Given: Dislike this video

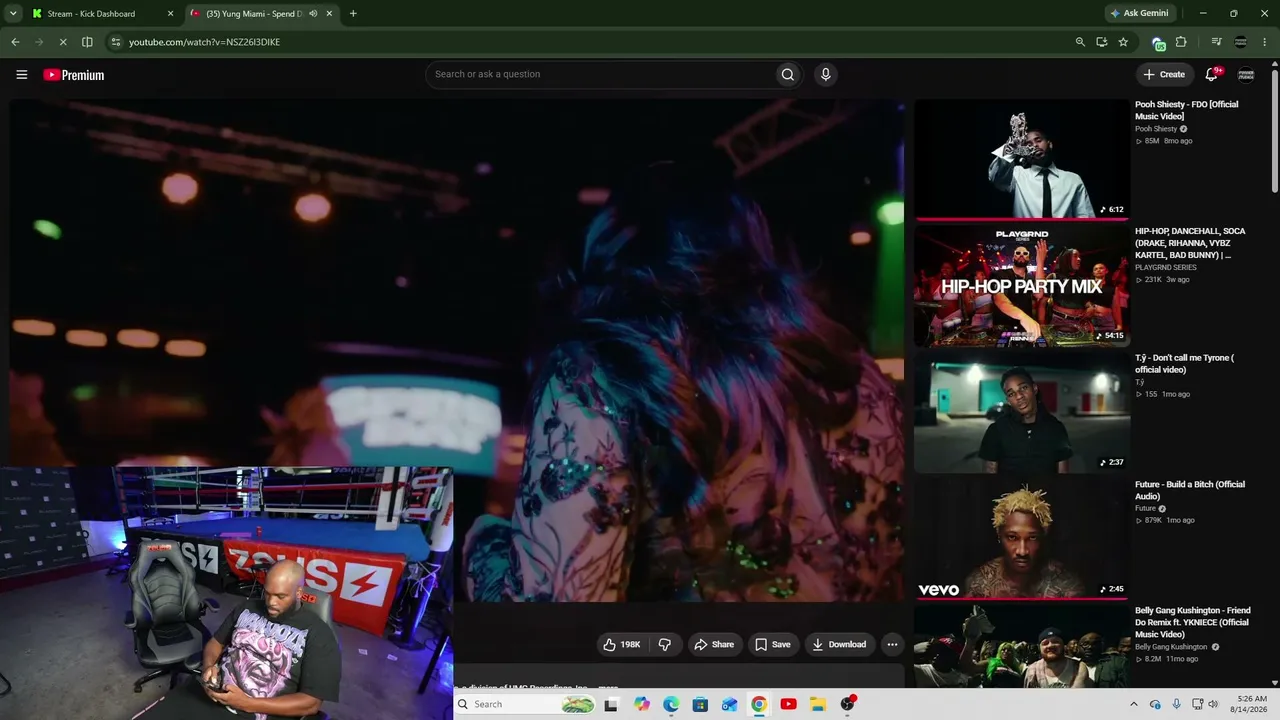Looking at the screenshot, I should pos(665,645).
